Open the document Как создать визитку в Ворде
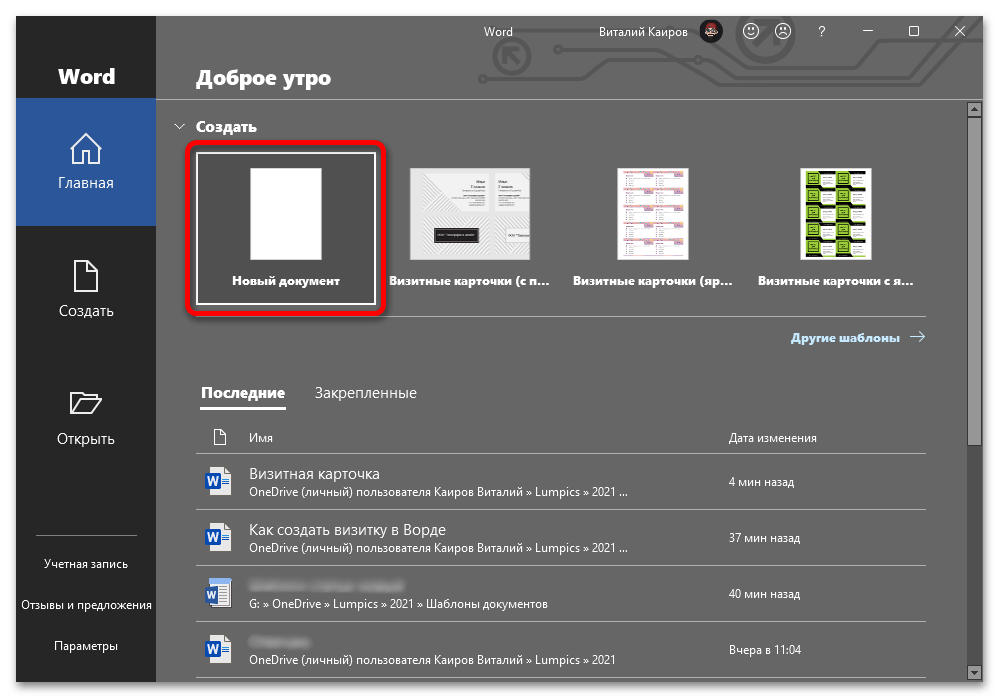The width and height of the screenshot is (999, 698). (561, 538)
